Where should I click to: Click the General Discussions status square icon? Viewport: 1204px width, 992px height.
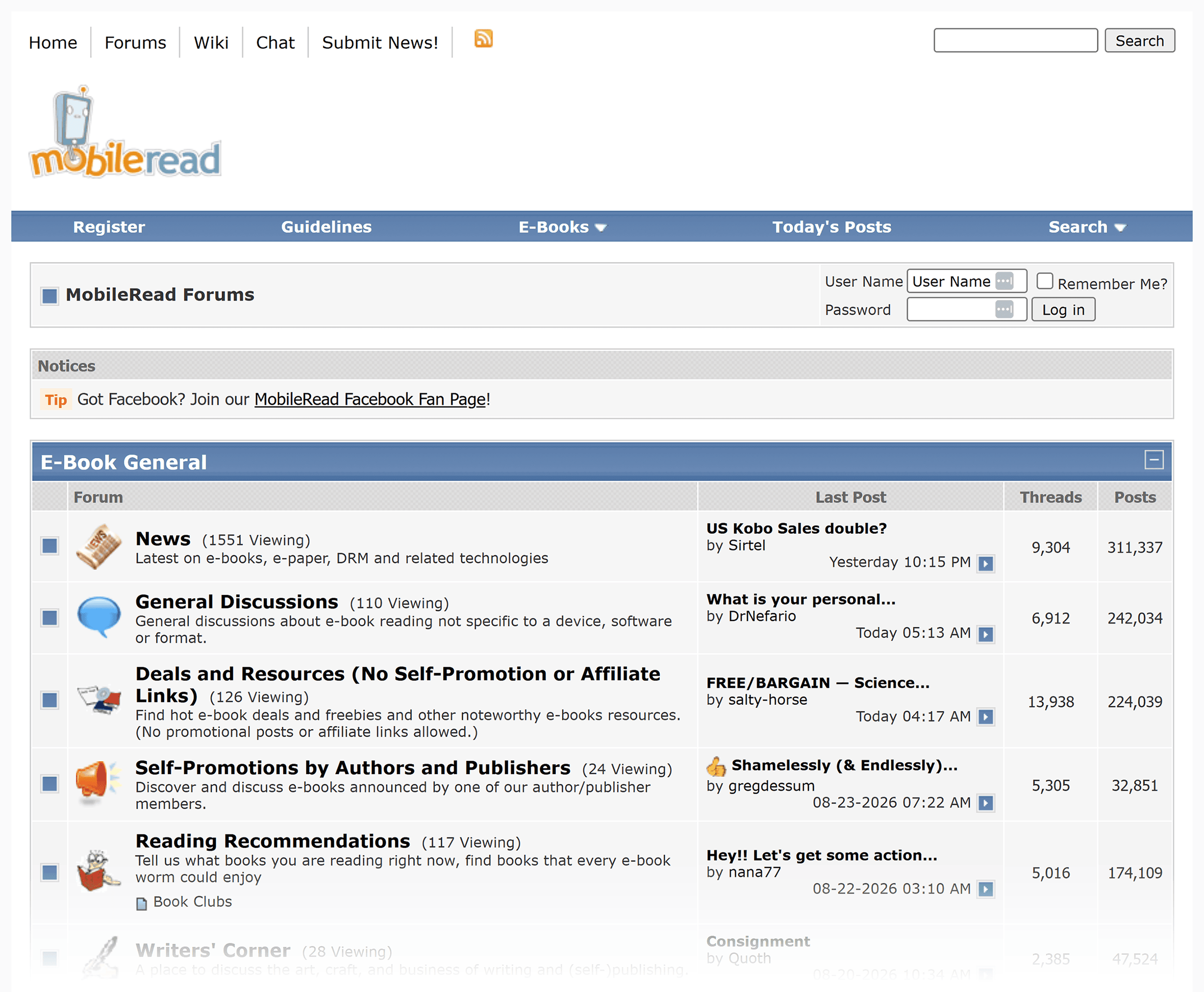[50, 618]
